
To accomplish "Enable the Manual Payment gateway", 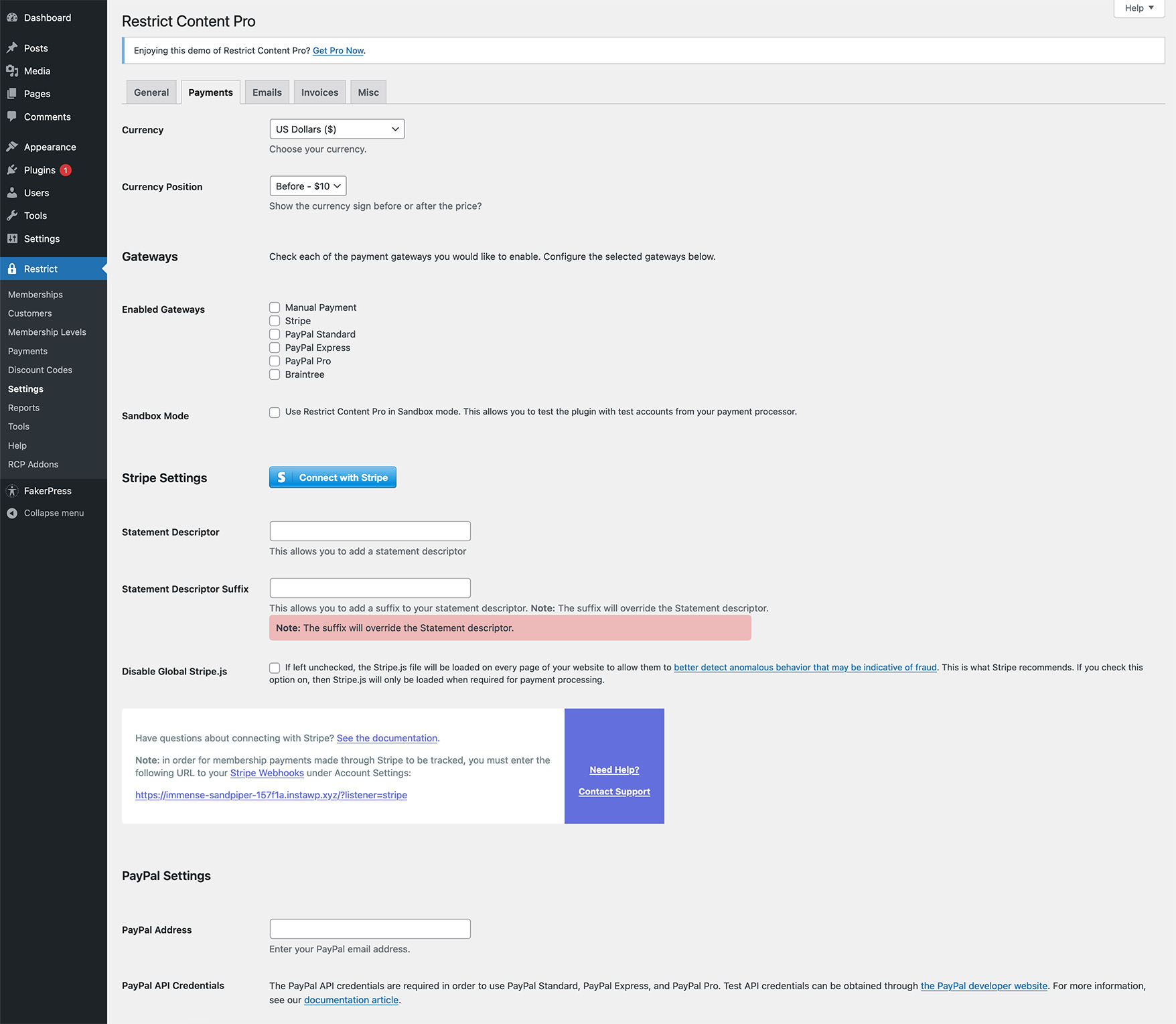I will click(x=275, y=307).
